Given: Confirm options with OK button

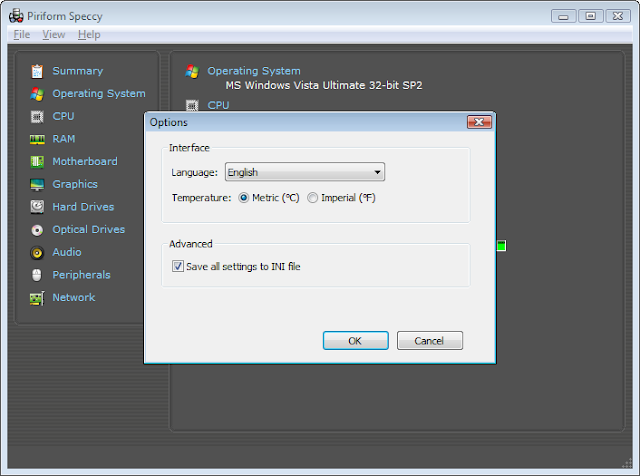Looking at the screenshot, I should (356, 340).
